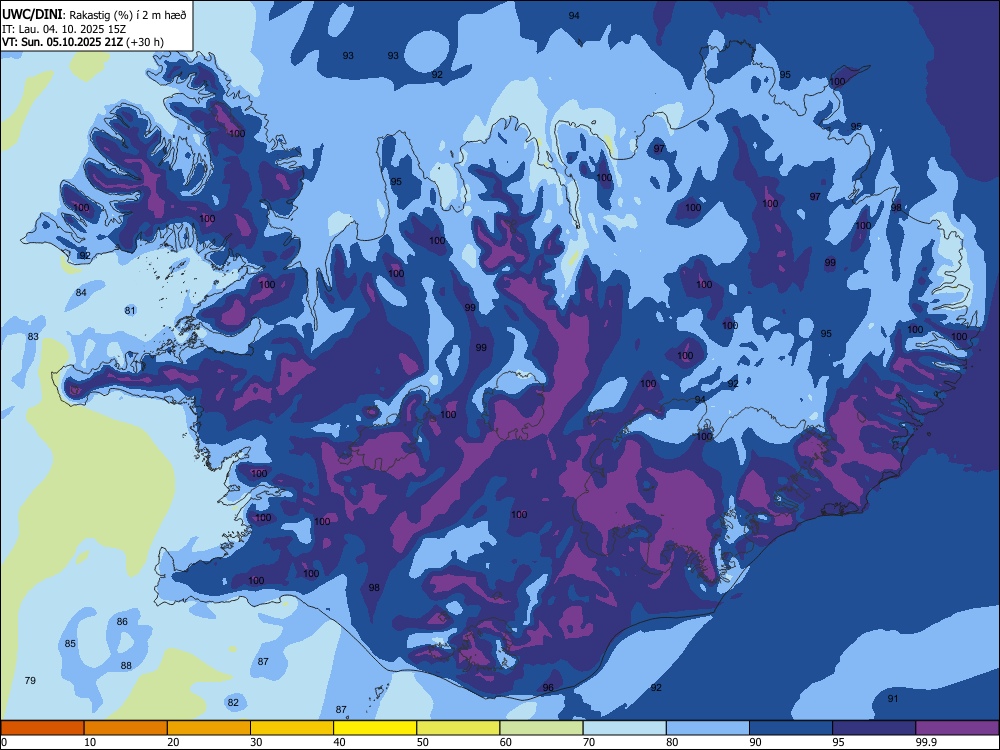Image resolution: width=1000 pixels, height=750 pixels.
Task: Select the map value 82
Action: (233, 703)
